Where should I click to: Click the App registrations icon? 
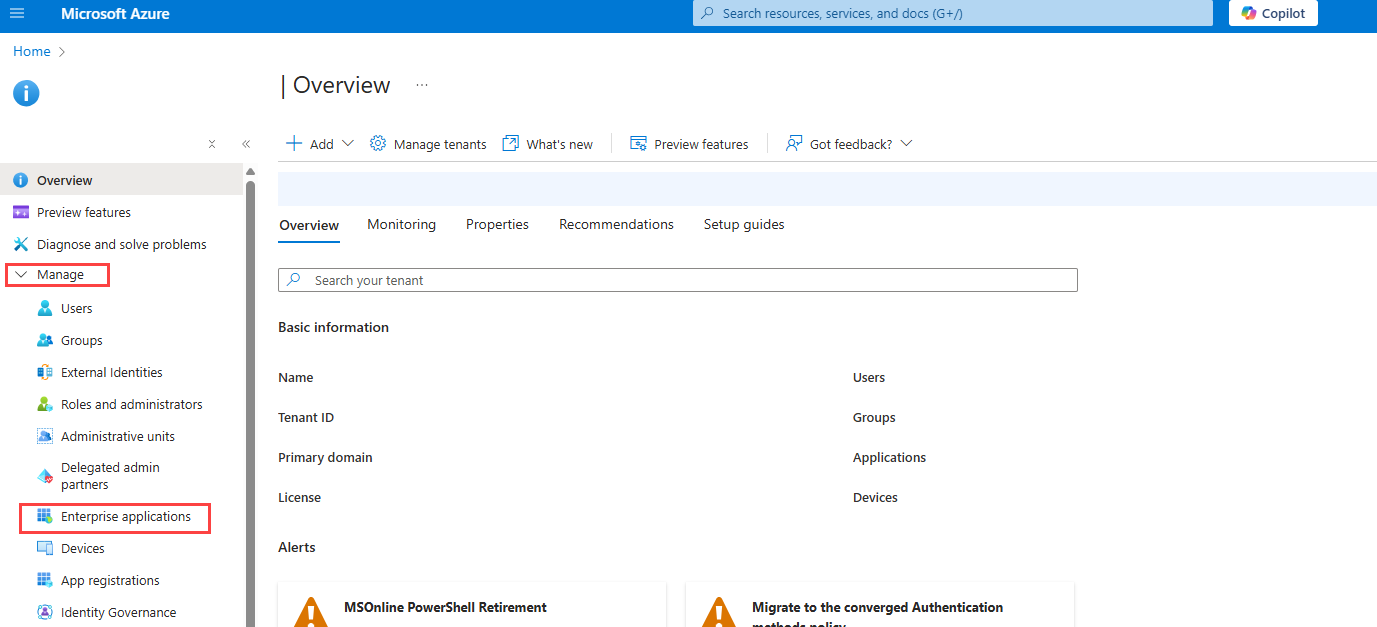coord(44,580)
